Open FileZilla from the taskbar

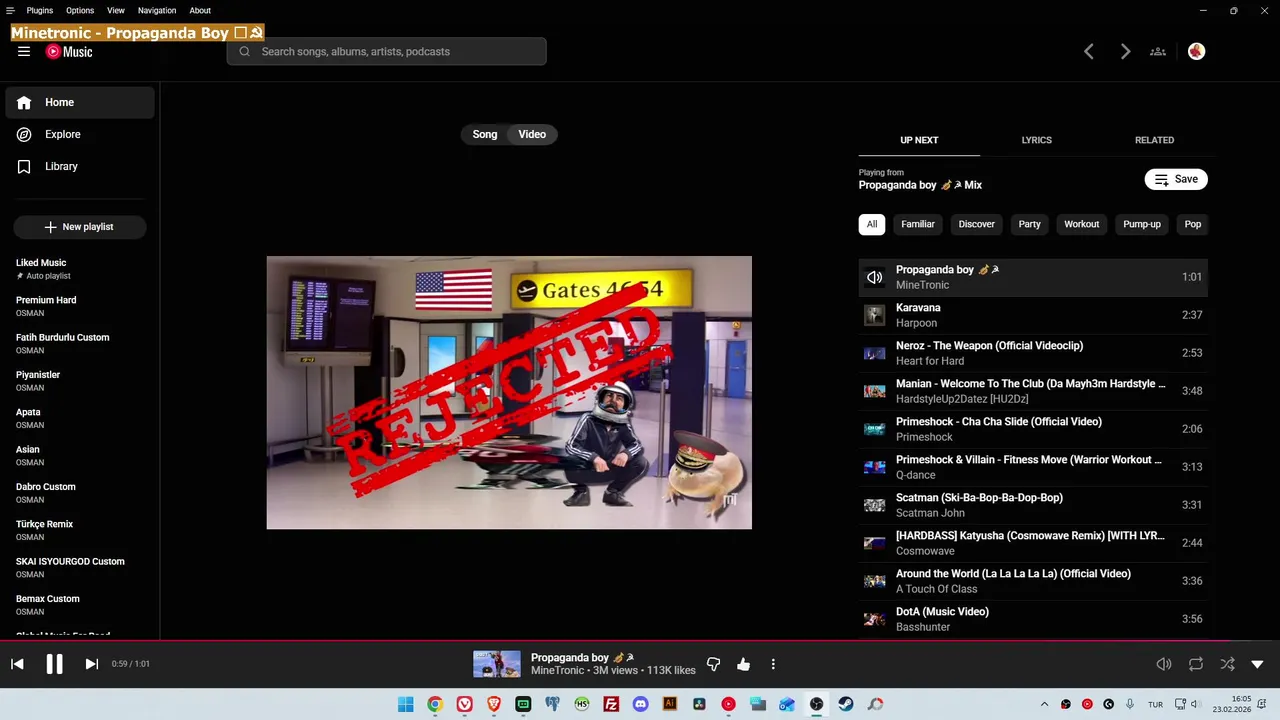click(611, 704)
